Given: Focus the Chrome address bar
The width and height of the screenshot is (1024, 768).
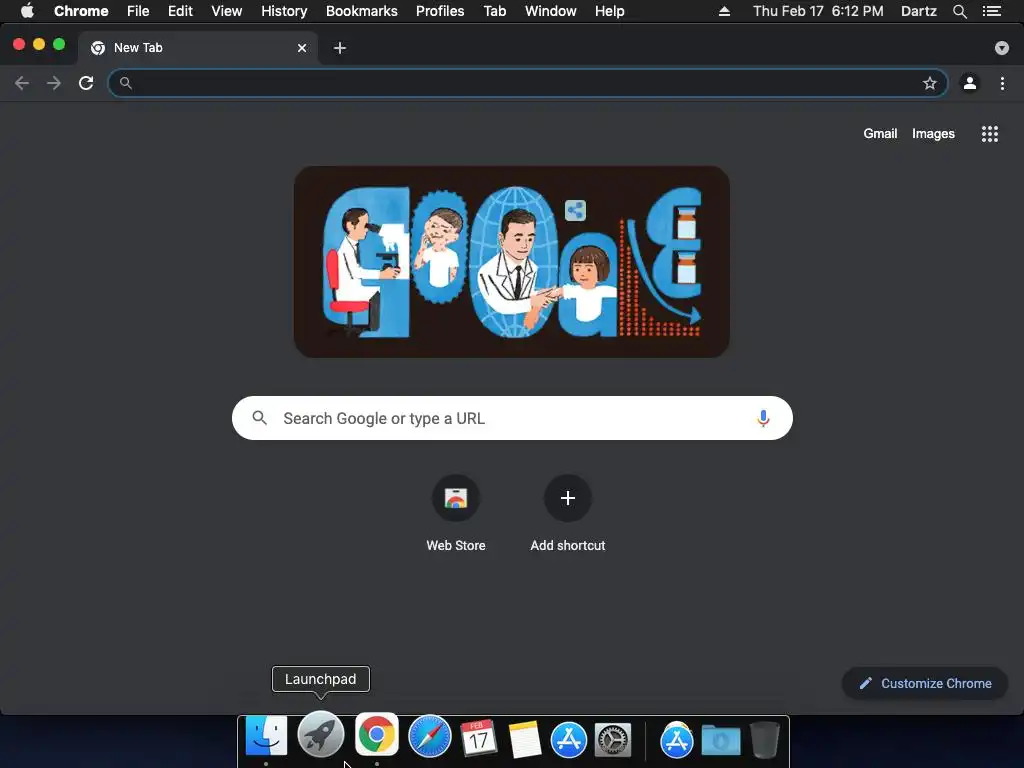Looking at the screenshot, I should point(528,83).
